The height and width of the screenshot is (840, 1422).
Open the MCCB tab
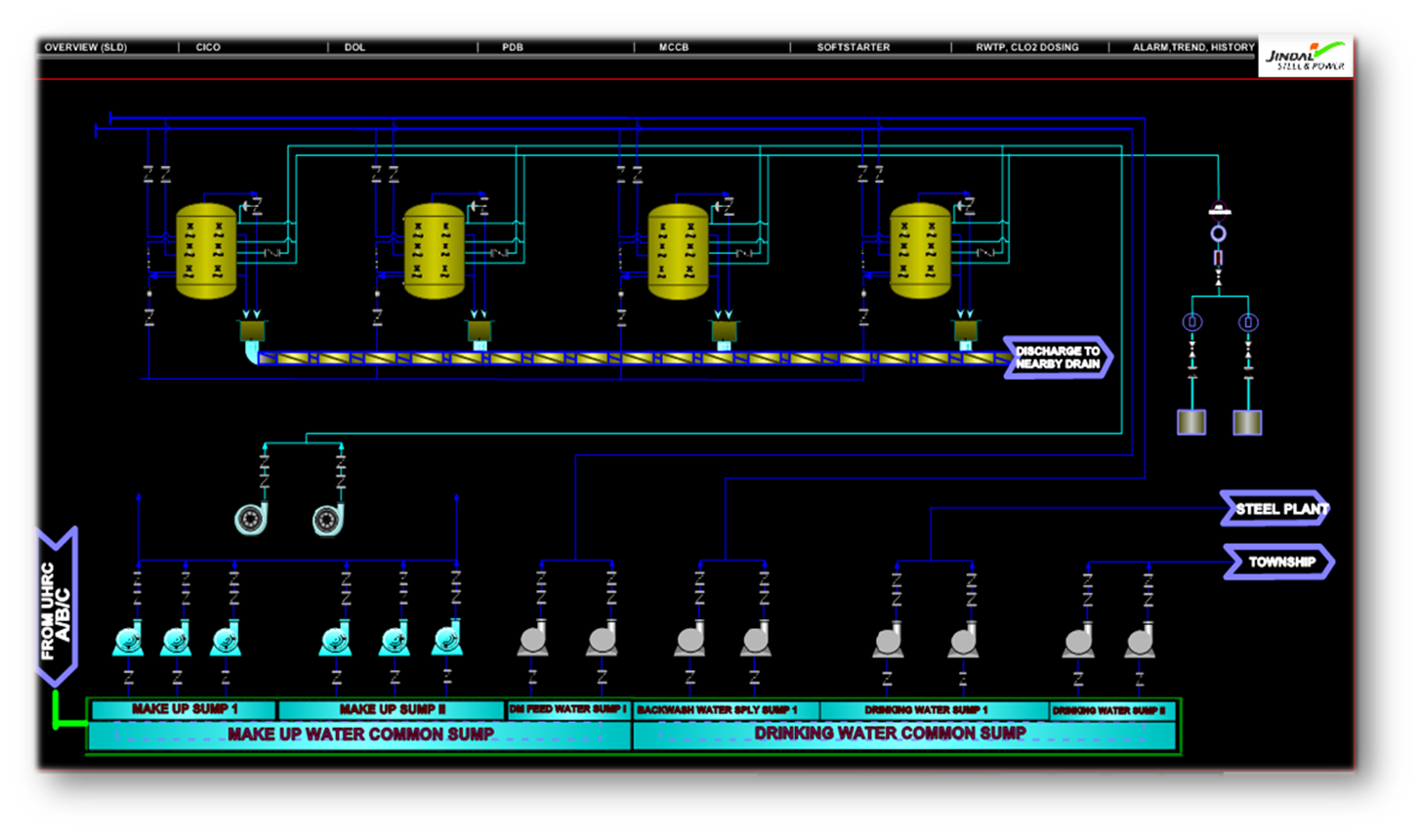pyautogui.click(x=674, y=47)
